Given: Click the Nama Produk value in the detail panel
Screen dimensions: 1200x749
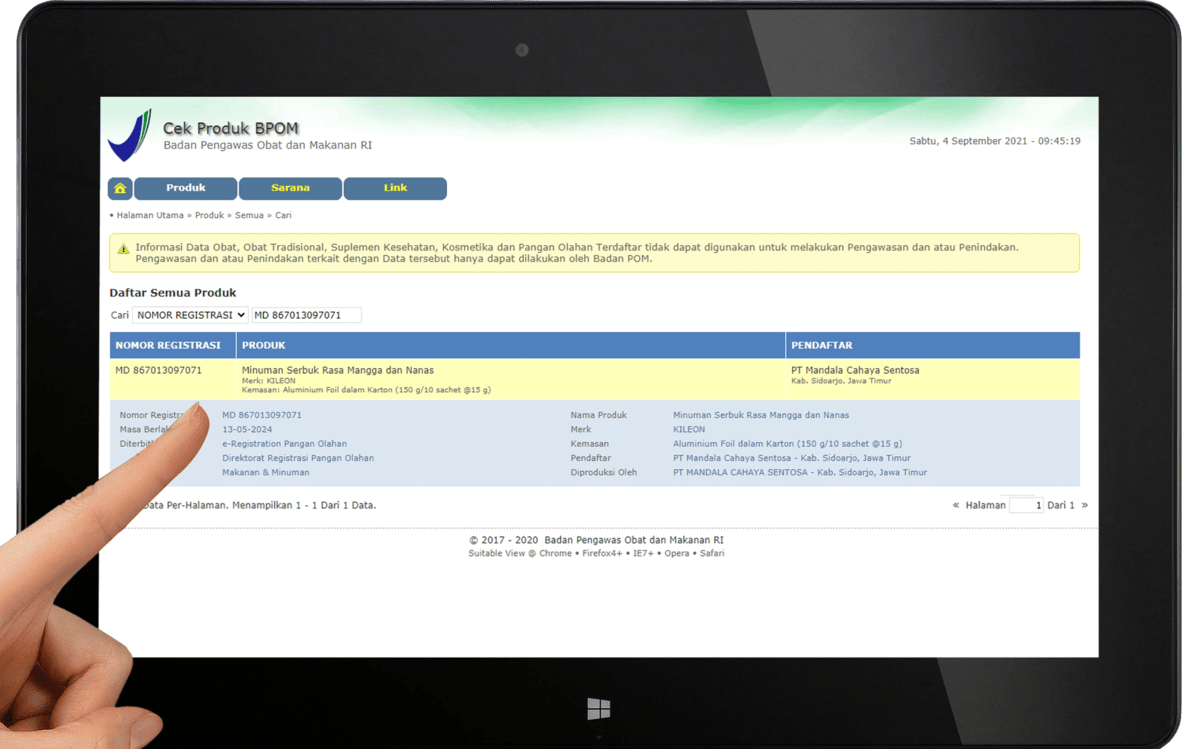Looking at the screenshot, I should (761, 415).
